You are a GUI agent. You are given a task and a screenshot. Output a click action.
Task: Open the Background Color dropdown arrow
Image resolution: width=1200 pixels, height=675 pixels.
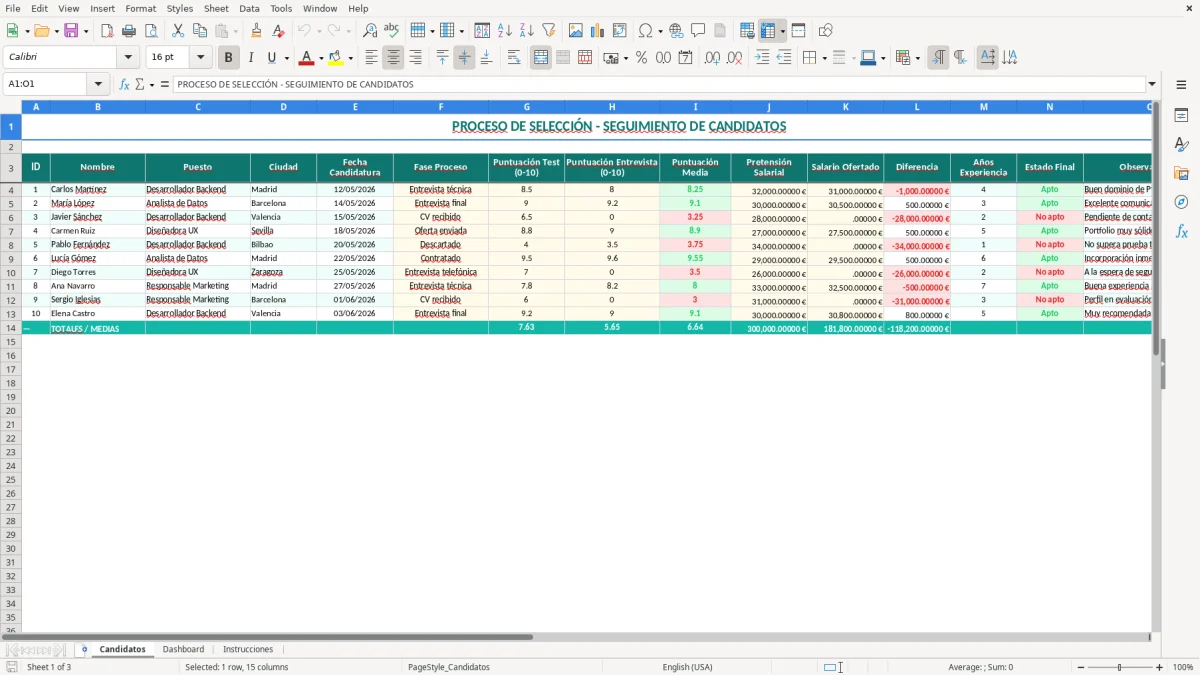pyautogui.click(x=350, y=58)
